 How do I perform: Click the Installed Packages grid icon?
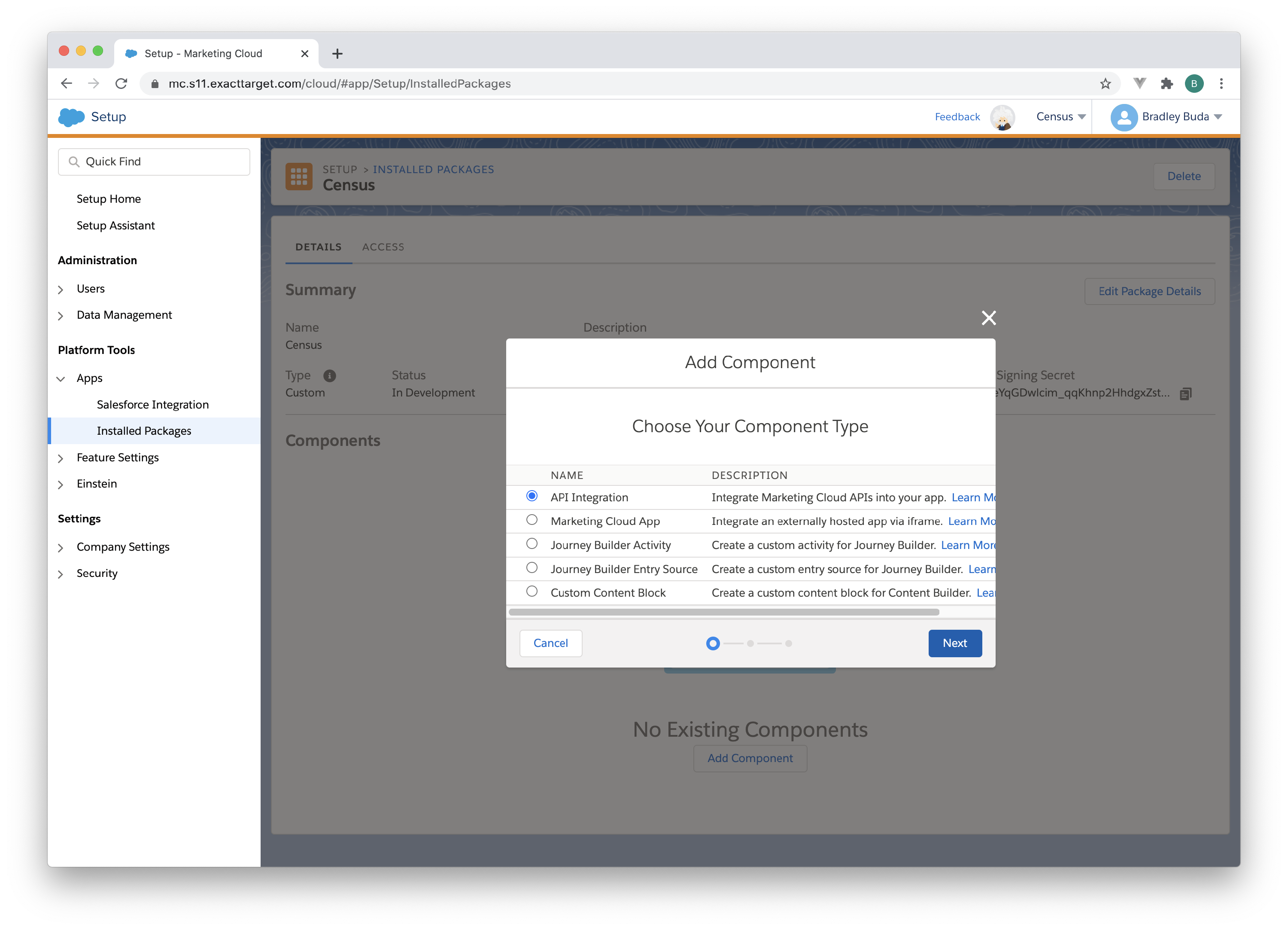299,177
